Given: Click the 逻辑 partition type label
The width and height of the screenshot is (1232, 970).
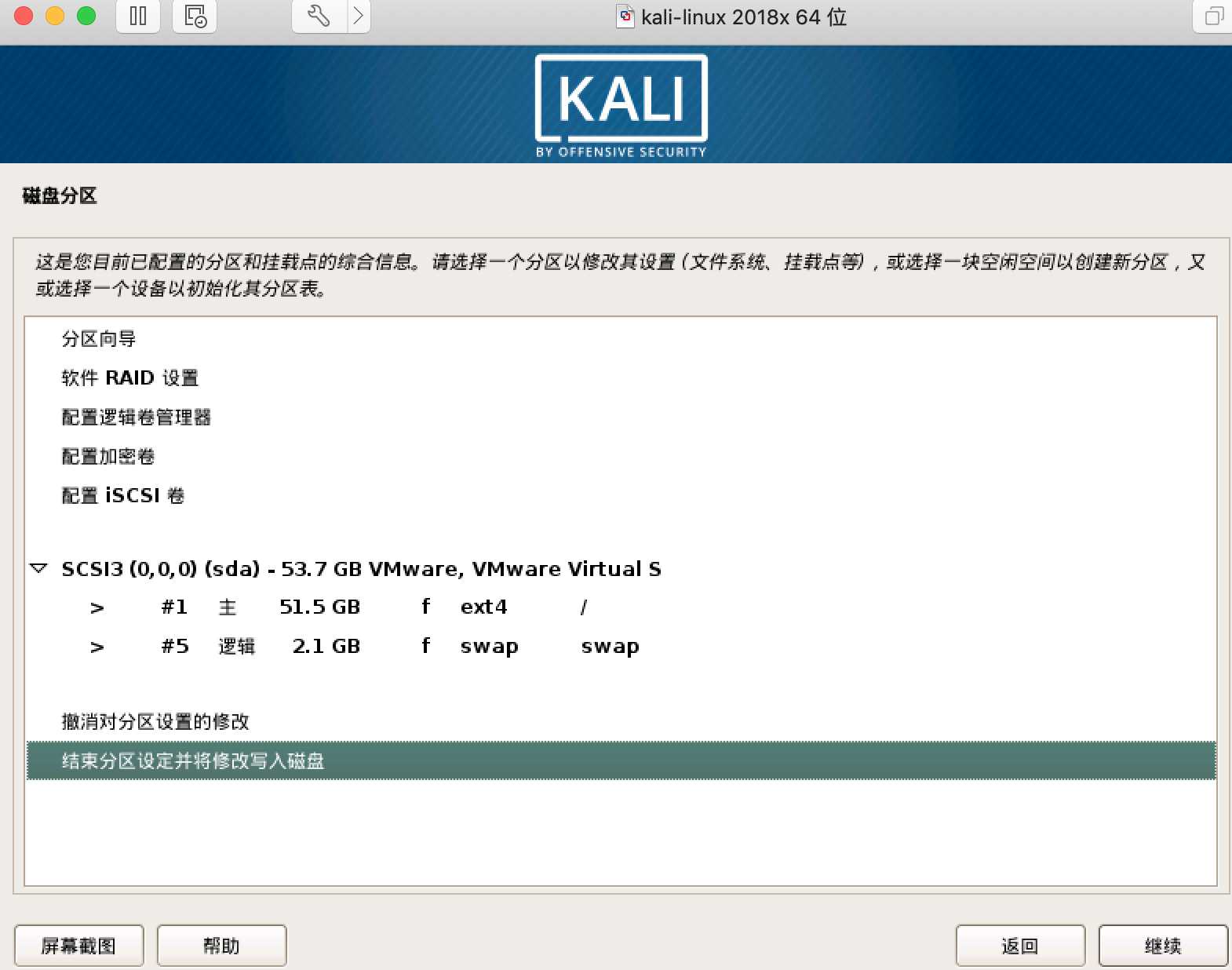Looking at the screenshot, I should [237, 646].
